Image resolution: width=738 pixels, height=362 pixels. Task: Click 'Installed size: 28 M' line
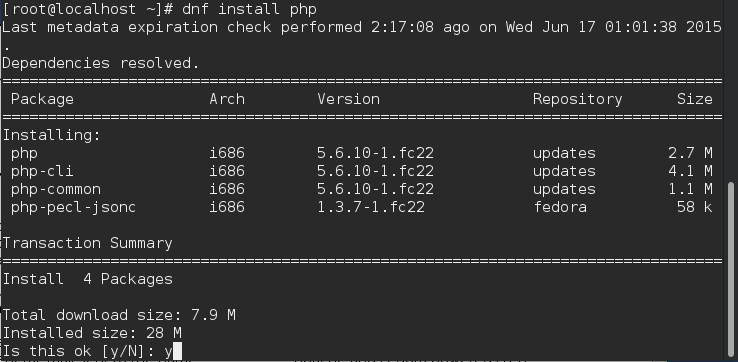92,333
